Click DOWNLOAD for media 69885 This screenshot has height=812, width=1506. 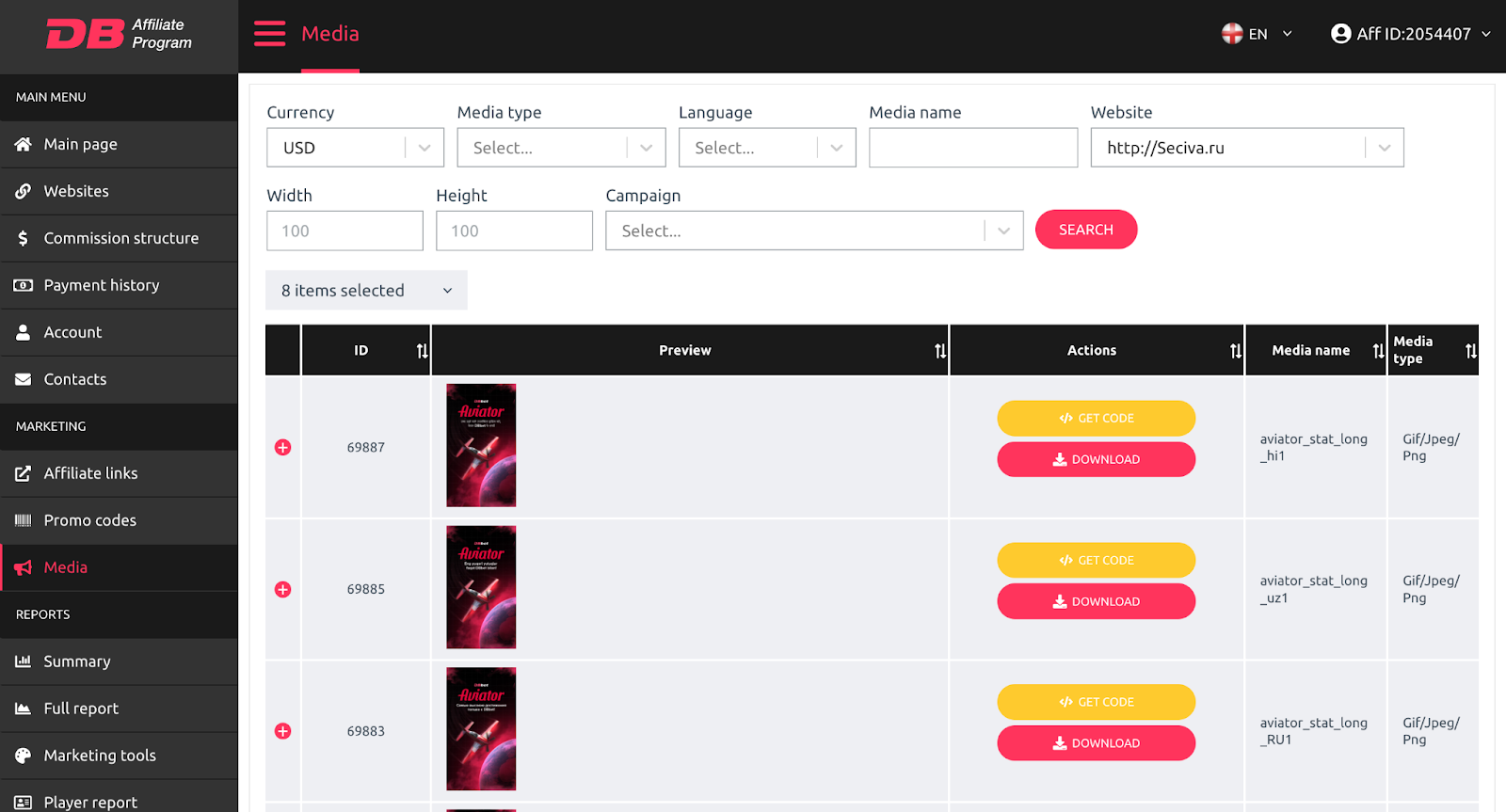click(1097, 601)
